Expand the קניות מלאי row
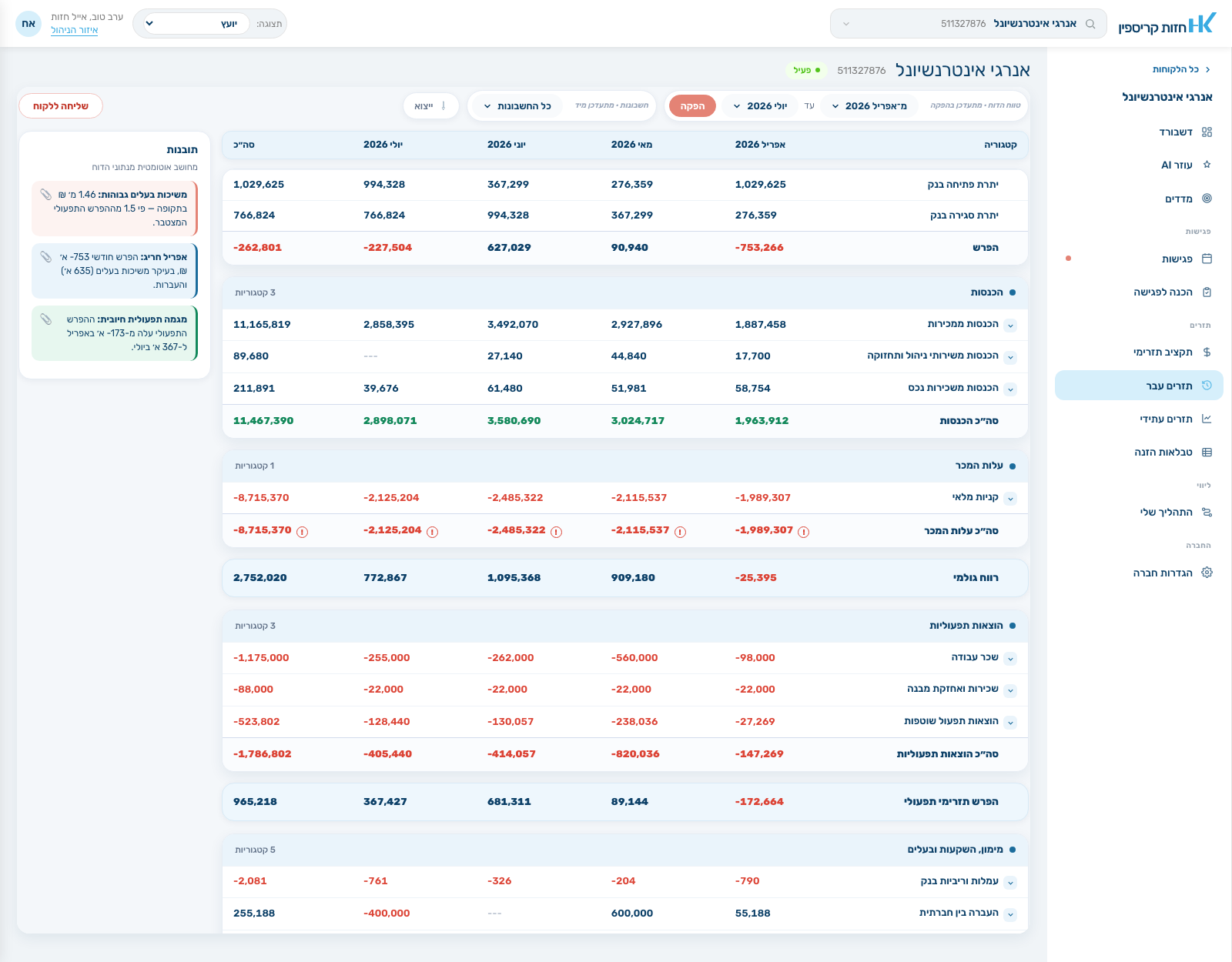 [1010, 499]
